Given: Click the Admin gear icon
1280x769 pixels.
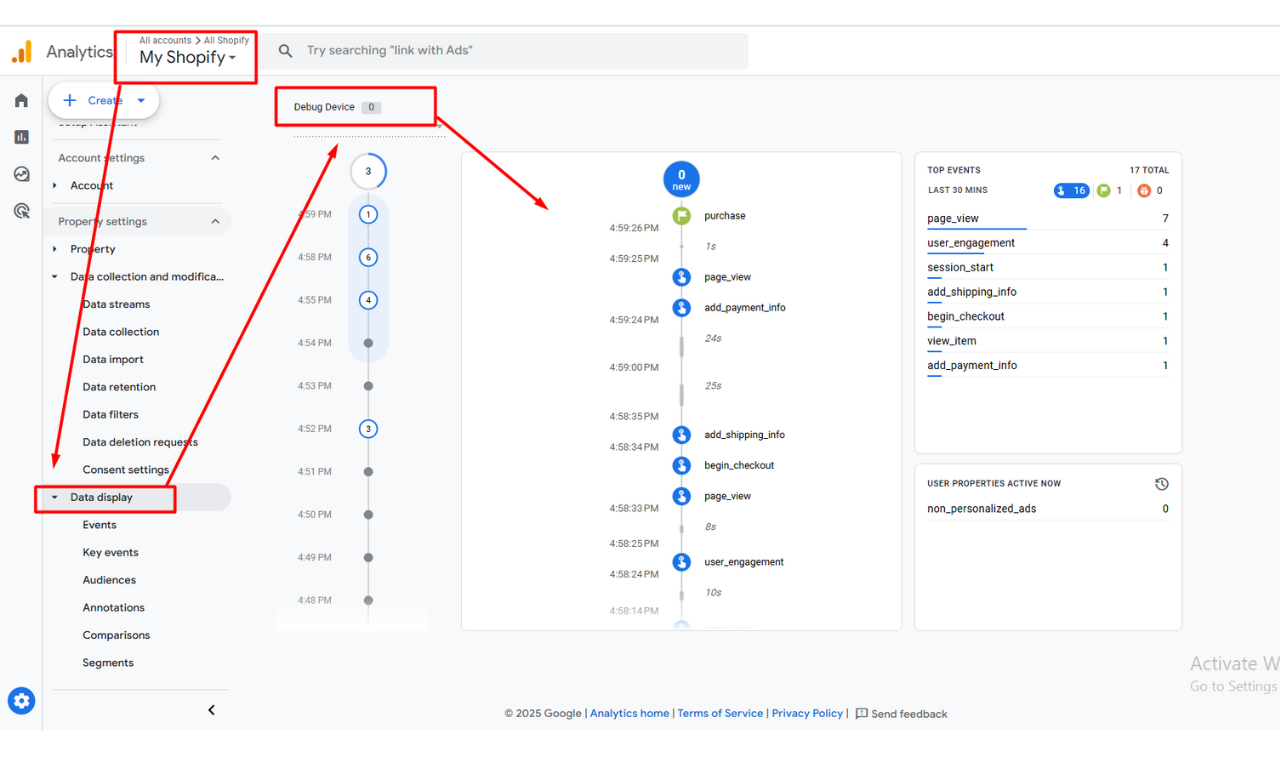Looking at the screenshot, I should point(21,701).
